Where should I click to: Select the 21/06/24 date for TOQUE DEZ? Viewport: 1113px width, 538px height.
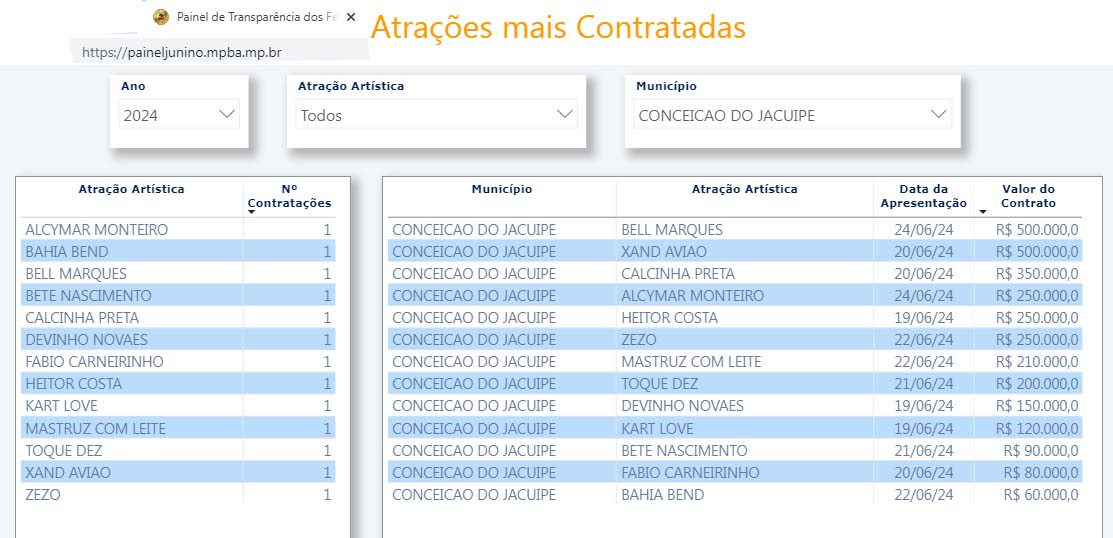pyautogui.click(x=923, y=383)
